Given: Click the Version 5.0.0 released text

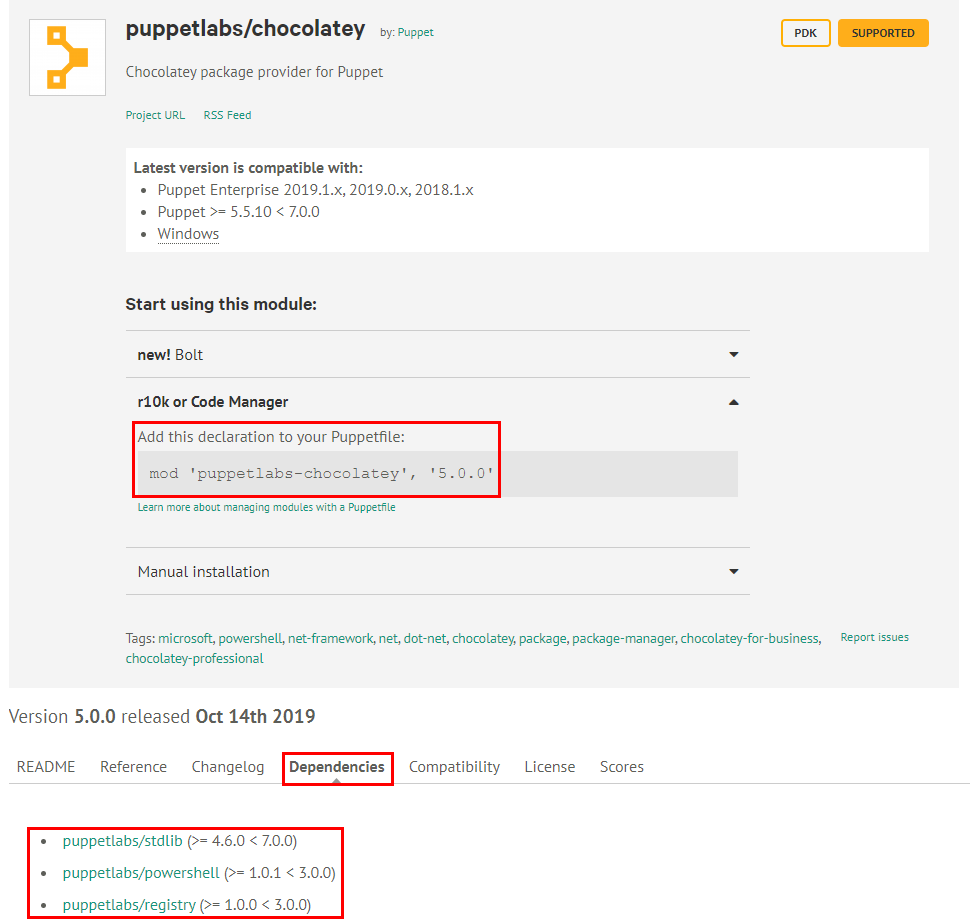Looking at the screenshot, I should [x=161, y=716].
